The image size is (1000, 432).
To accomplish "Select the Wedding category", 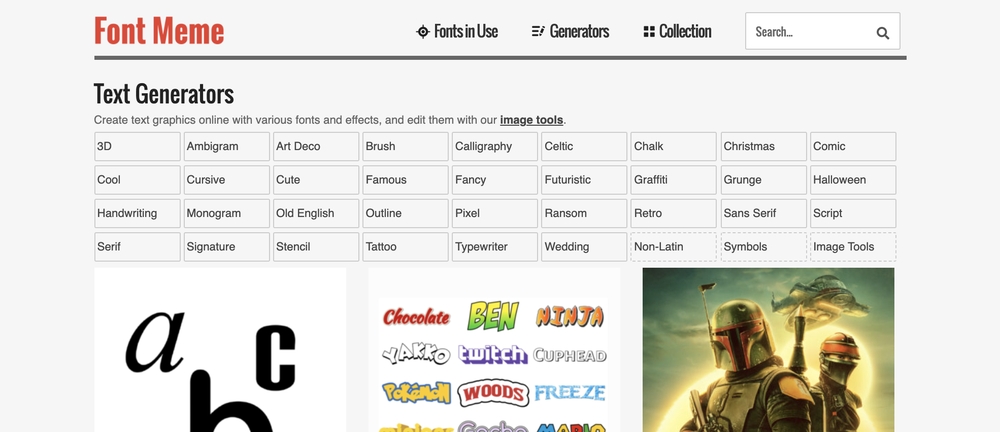I will 584,247.
